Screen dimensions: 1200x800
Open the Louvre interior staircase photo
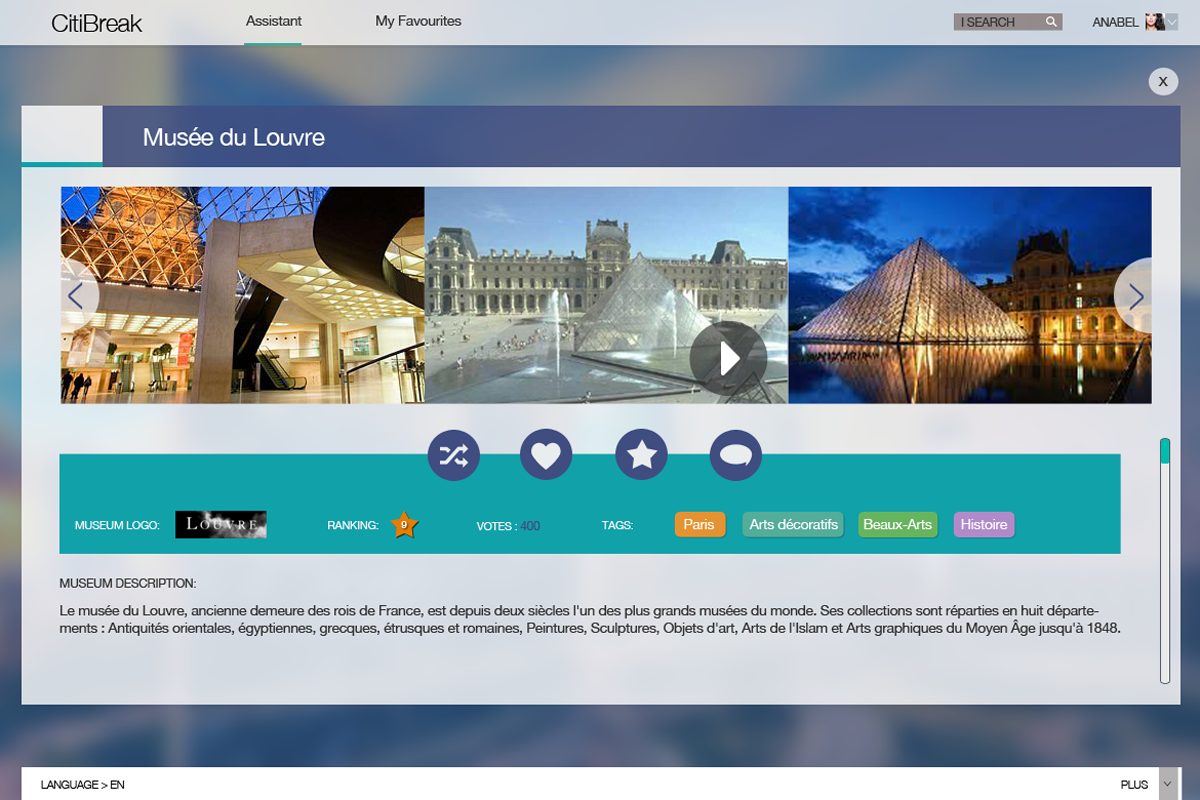pyautogui.click(x=243, y=295)
